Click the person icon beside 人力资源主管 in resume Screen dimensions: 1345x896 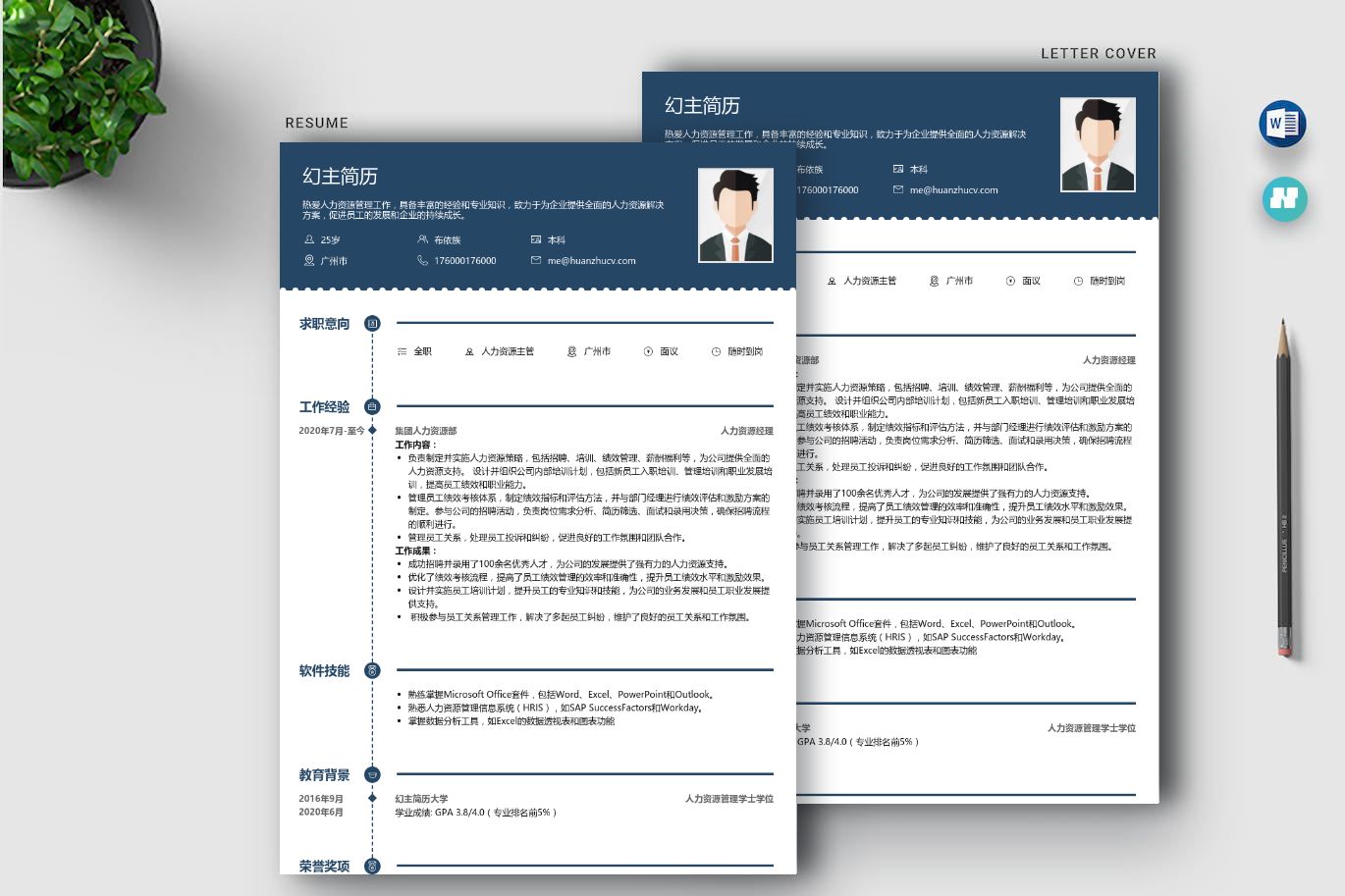point(469,351)
